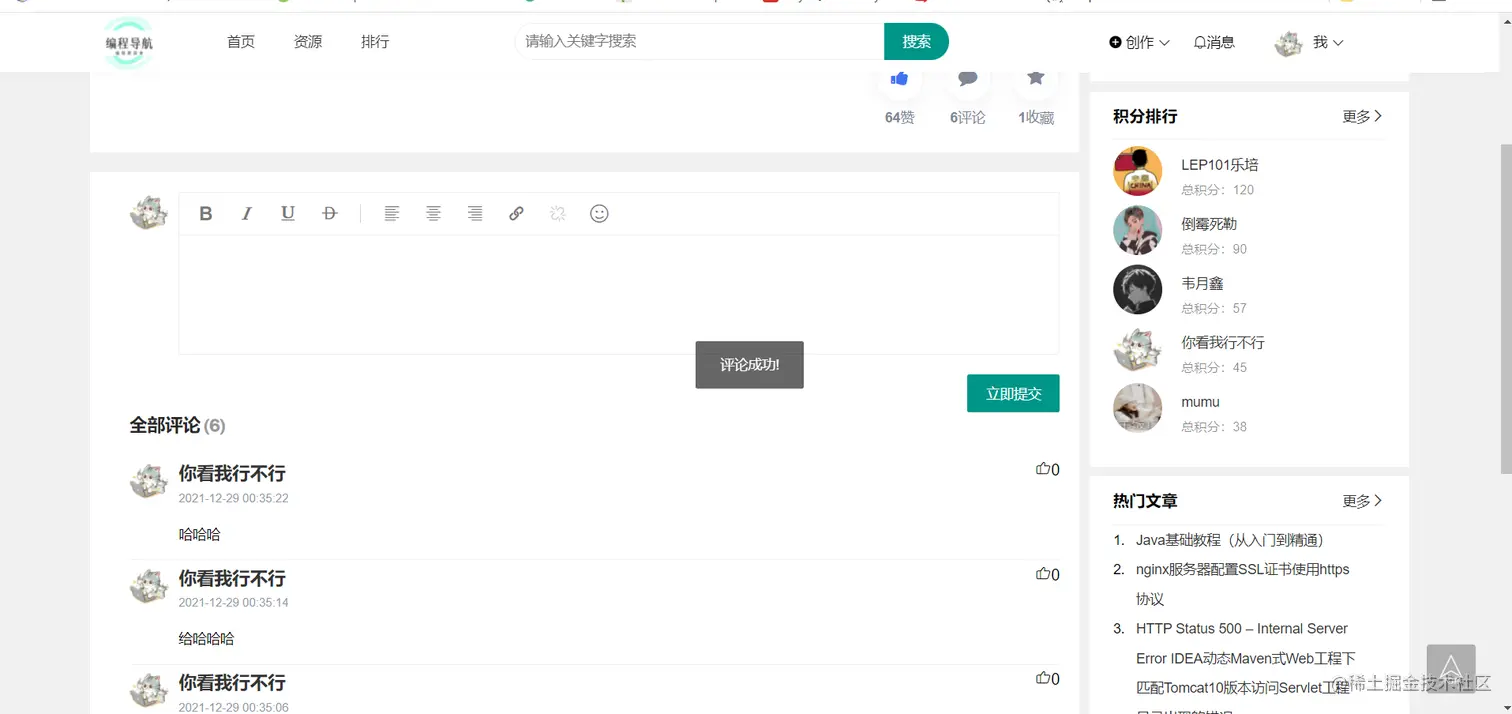Click the header user avatar
Screen dimensions: 1512x714
tap(1288, 43)
